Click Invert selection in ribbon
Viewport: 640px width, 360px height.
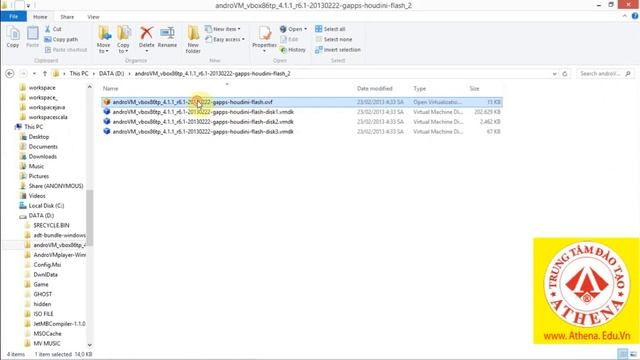[x=338, y=49]
